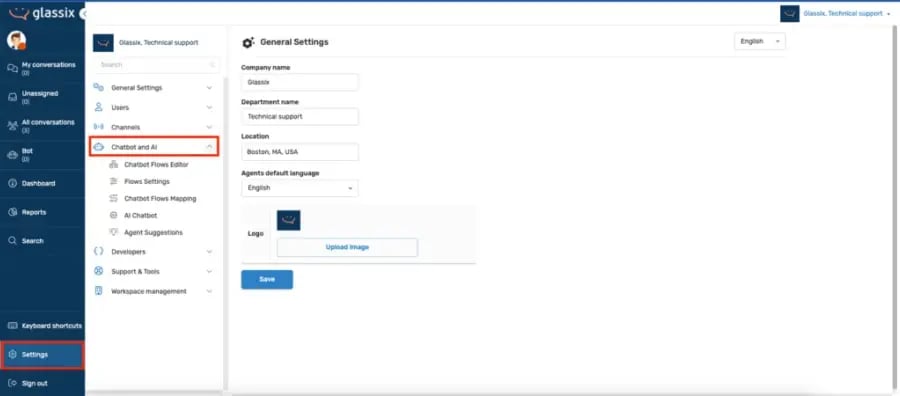Open the English language selector at top right
This screenshot has width=900, height=396.
point(760,41)
